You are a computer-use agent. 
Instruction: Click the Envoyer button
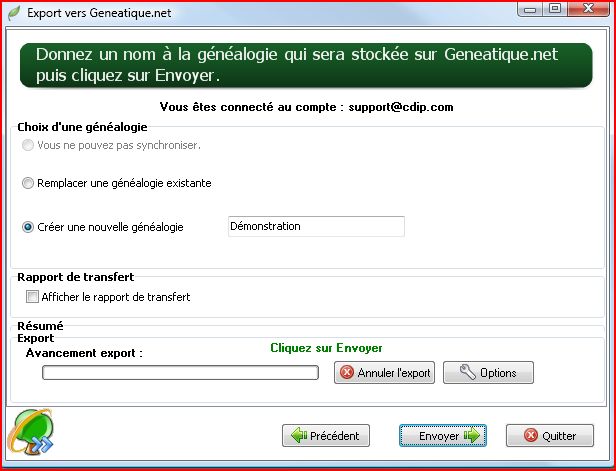443,435
